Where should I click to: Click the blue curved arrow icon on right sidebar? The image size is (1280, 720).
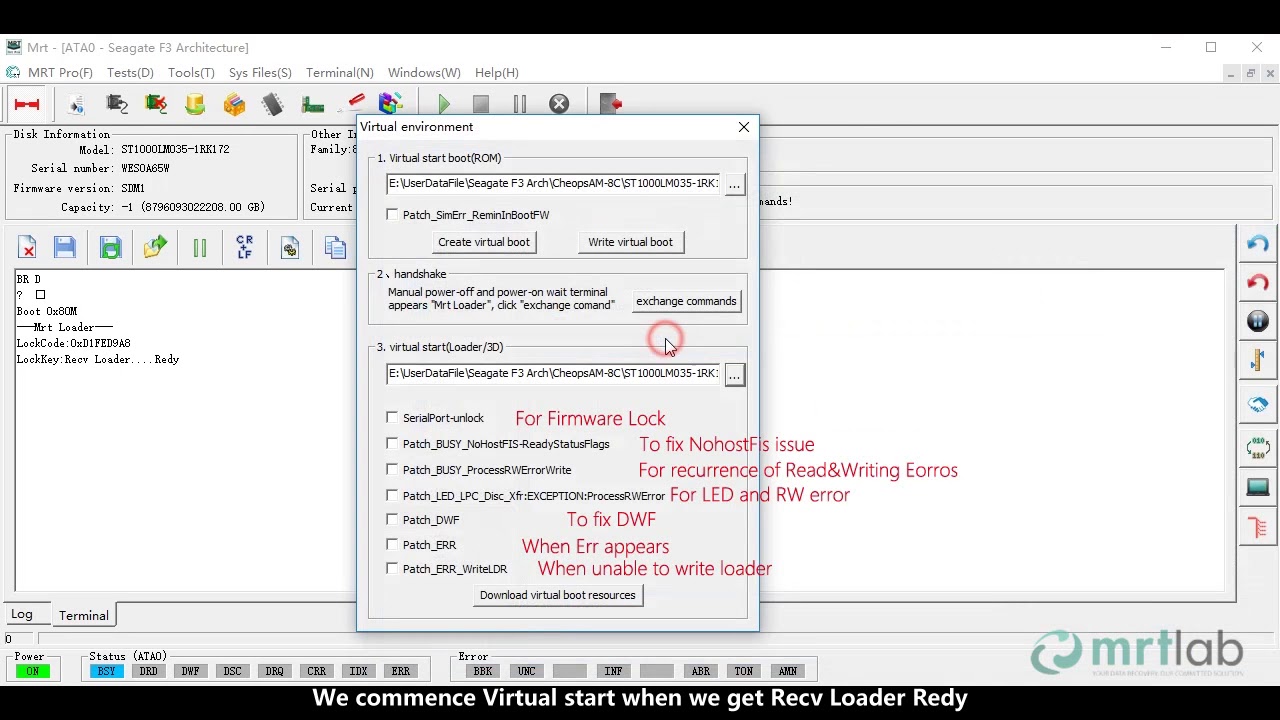[x=1258, y=244]
